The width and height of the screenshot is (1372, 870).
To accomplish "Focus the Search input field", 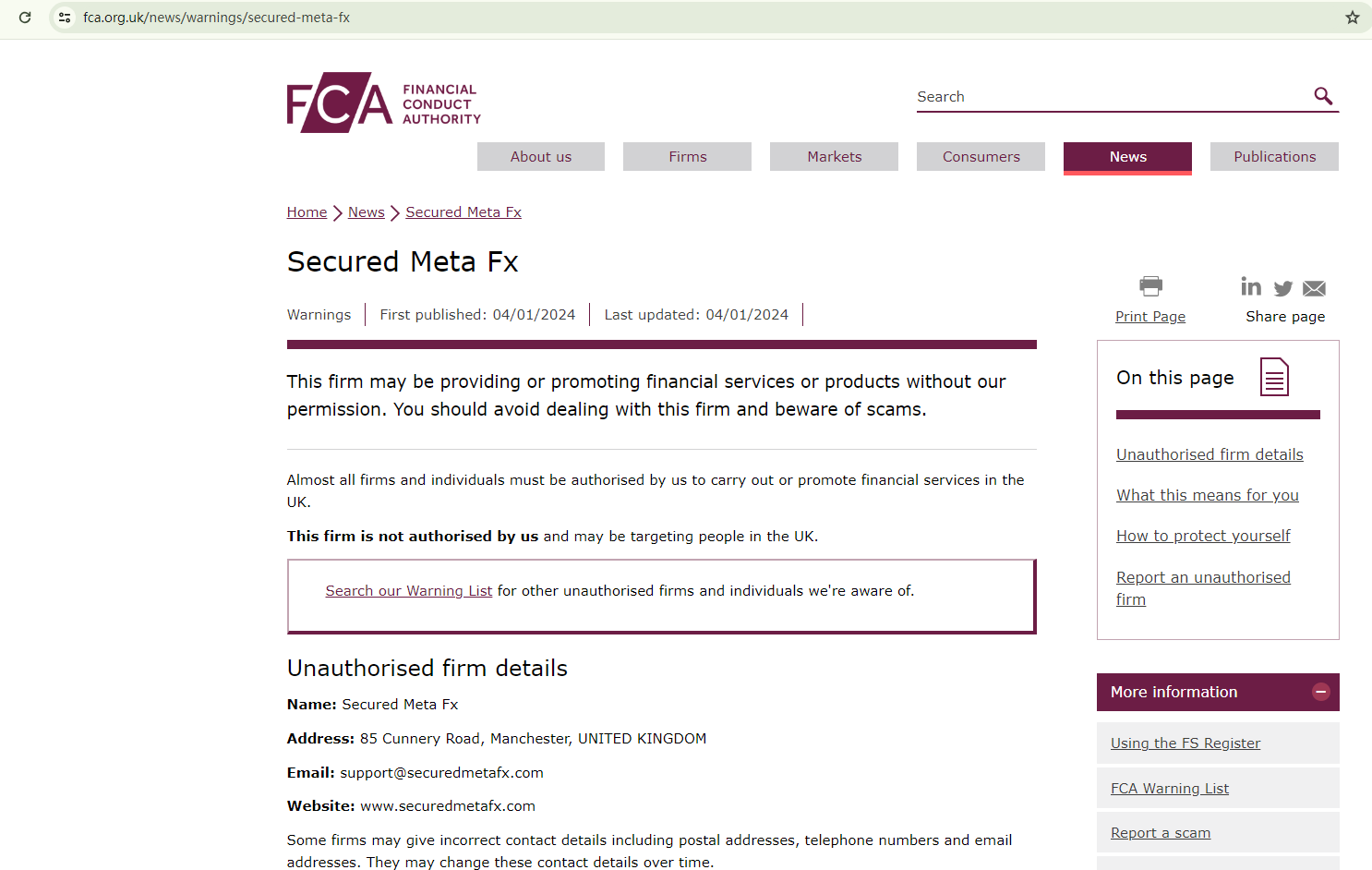I will [x=1108, y=97].
